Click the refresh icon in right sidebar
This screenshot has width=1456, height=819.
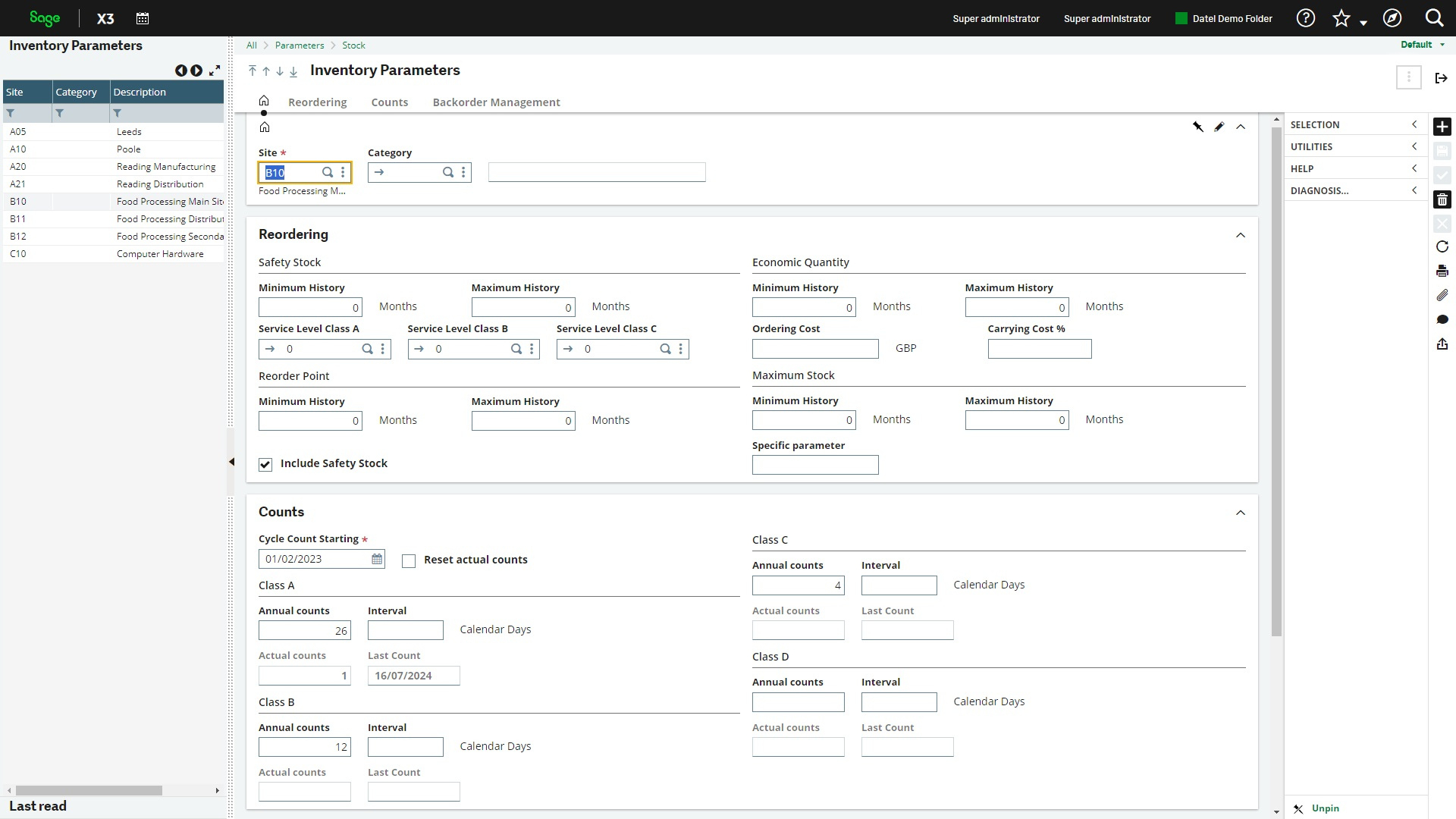point(1442,246)
